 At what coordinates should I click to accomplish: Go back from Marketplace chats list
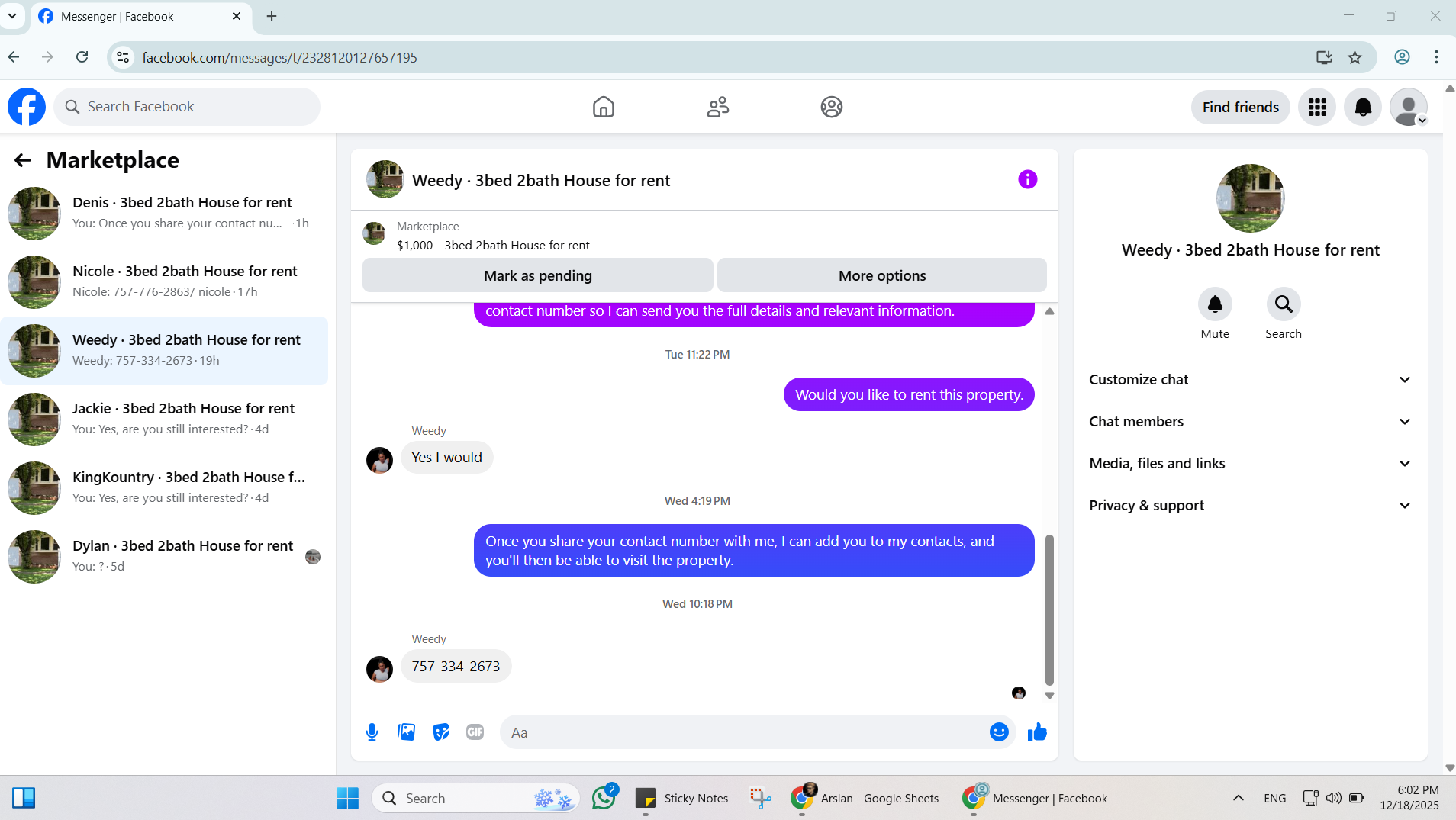coord(23,160)
